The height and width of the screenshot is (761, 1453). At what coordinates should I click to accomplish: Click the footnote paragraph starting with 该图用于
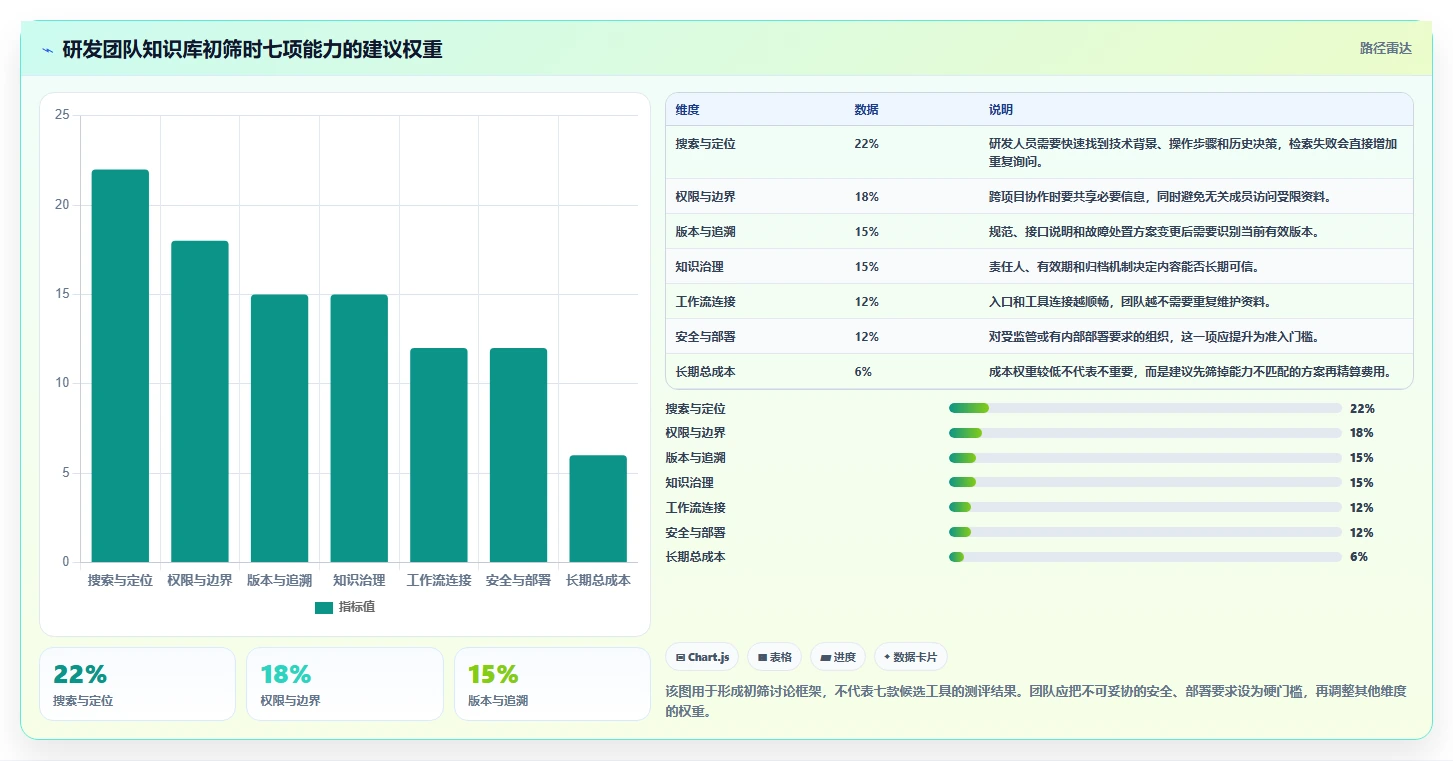coord(1035,702)
